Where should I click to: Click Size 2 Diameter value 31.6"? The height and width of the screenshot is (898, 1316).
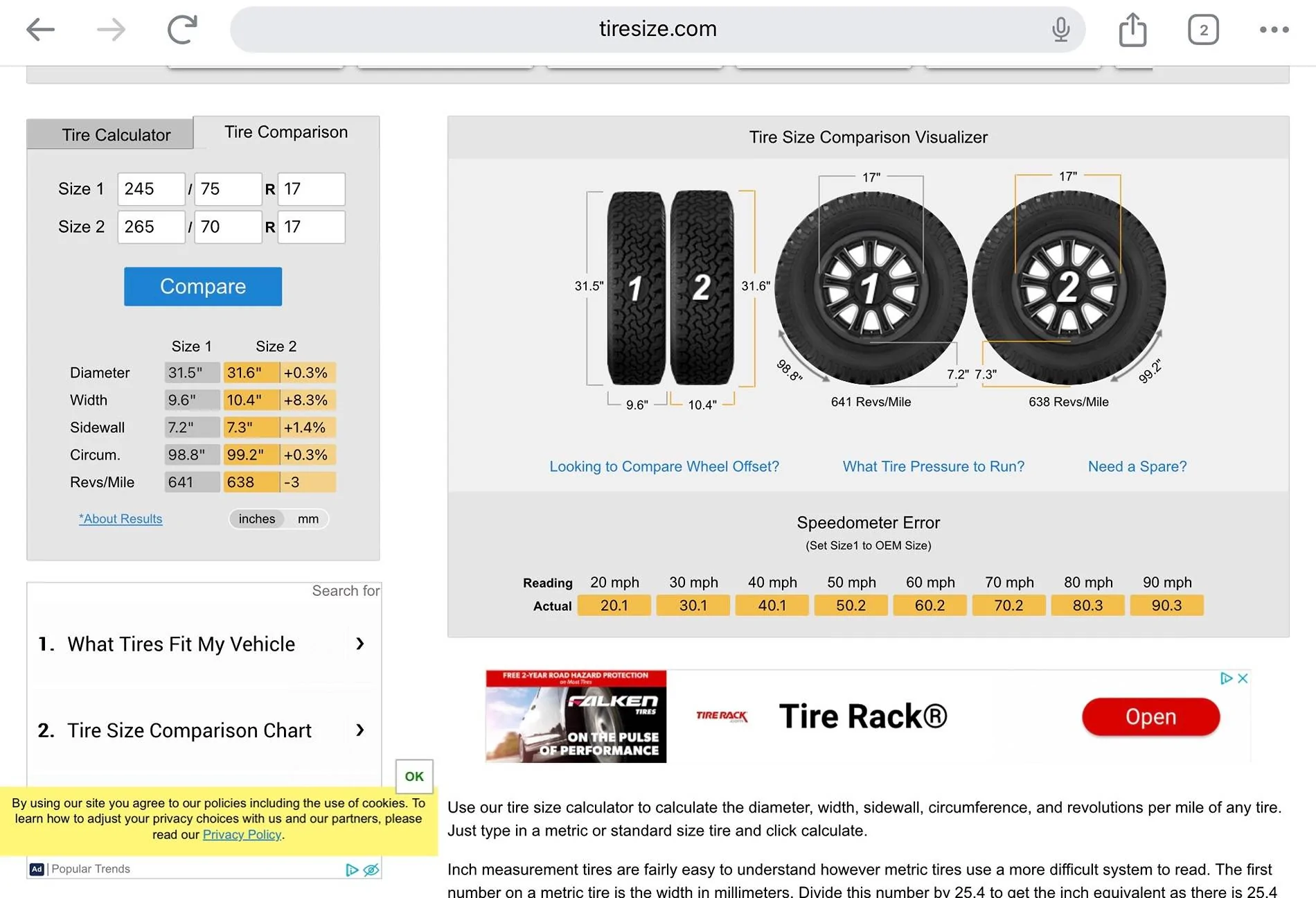click(x=251, y=373)
